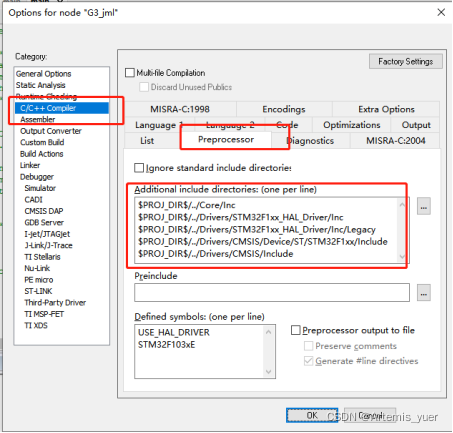Select General Options category
453x433 pixels.
44,74
